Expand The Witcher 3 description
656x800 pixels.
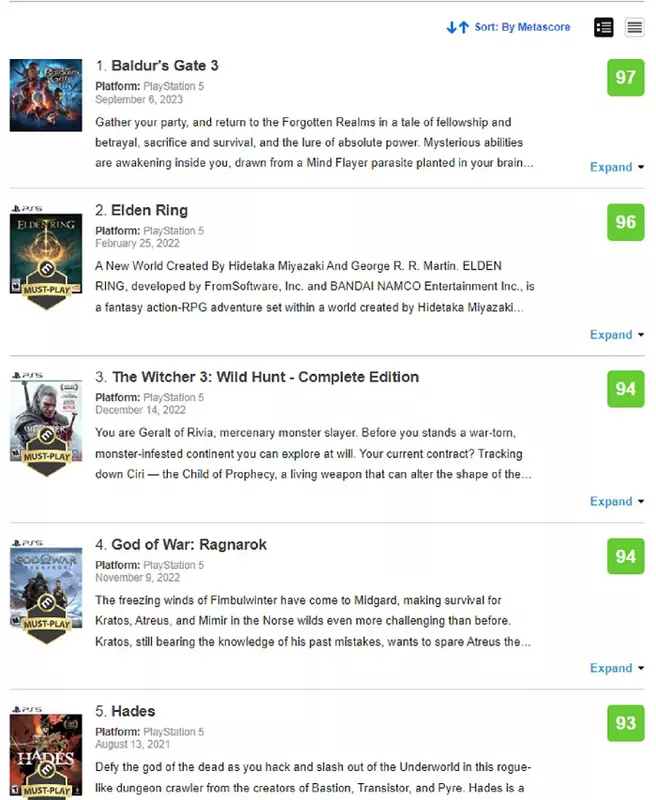(617, 502)
